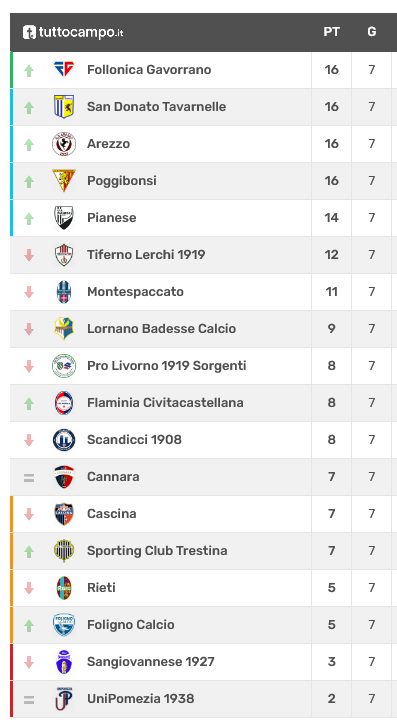
Task: Click the tuttocampo.it logo
Action: click(x=73, y=32)
